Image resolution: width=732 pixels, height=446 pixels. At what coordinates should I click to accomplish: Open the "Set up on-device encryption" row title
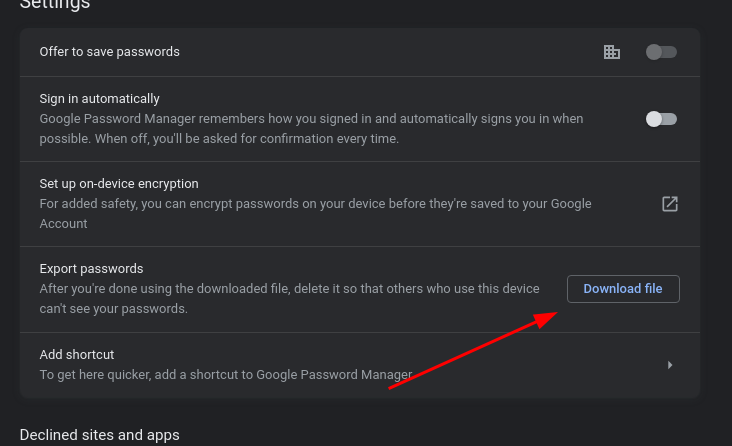[119, 184]
